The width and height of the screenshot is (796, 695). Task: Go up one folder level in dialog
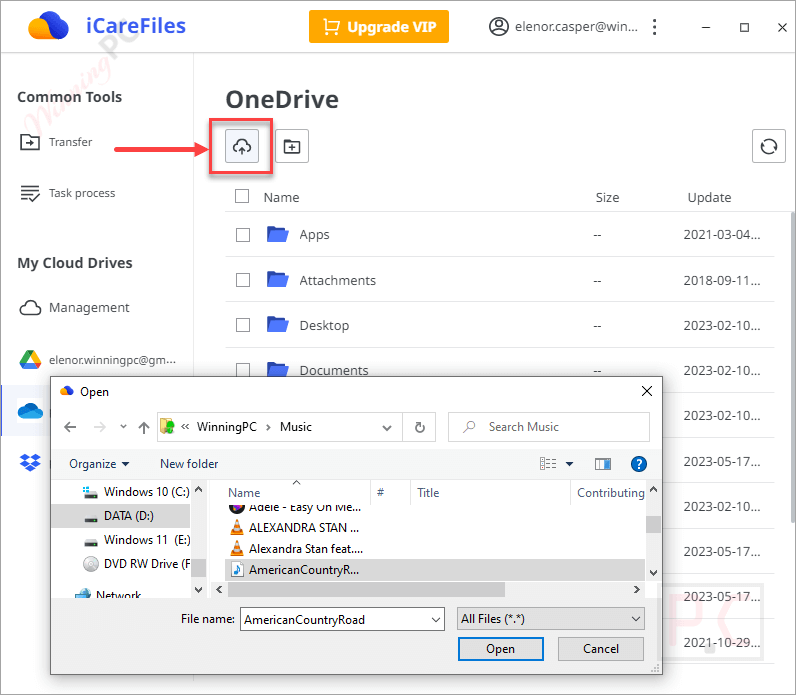144,427
